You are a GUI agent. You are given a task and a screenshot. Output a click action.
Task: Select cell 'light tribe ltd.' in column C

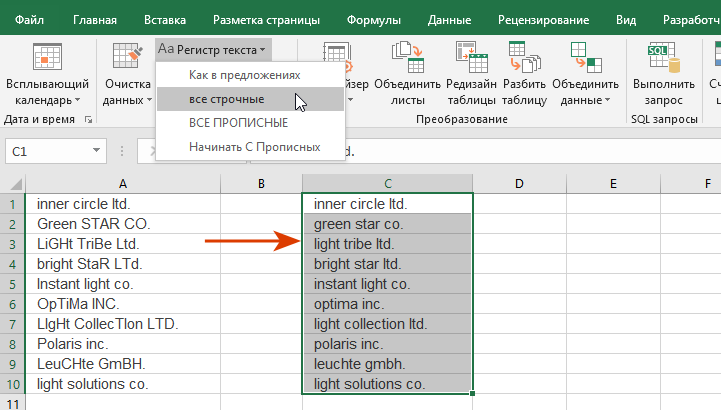(x=387, y=244)
